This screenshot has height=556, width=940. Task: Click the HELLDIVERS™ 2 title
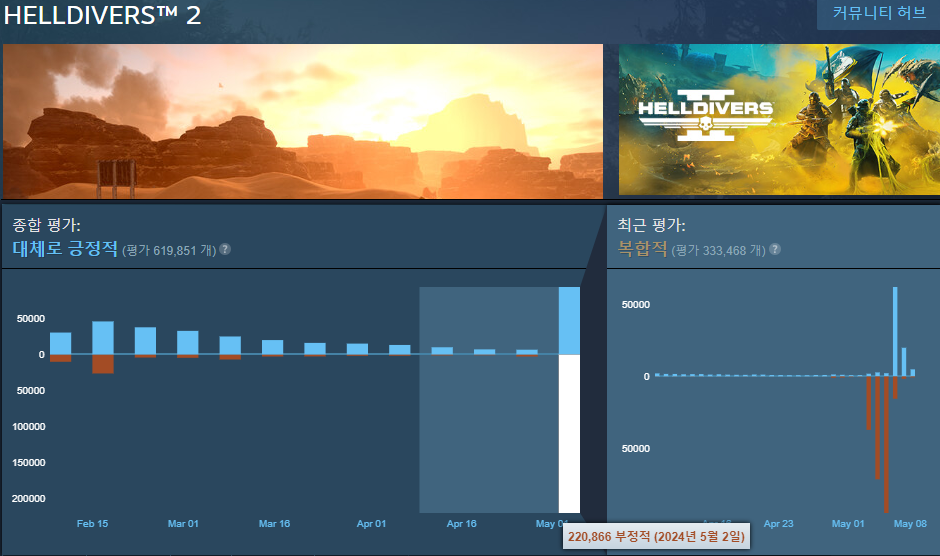(x=103, y=16)
